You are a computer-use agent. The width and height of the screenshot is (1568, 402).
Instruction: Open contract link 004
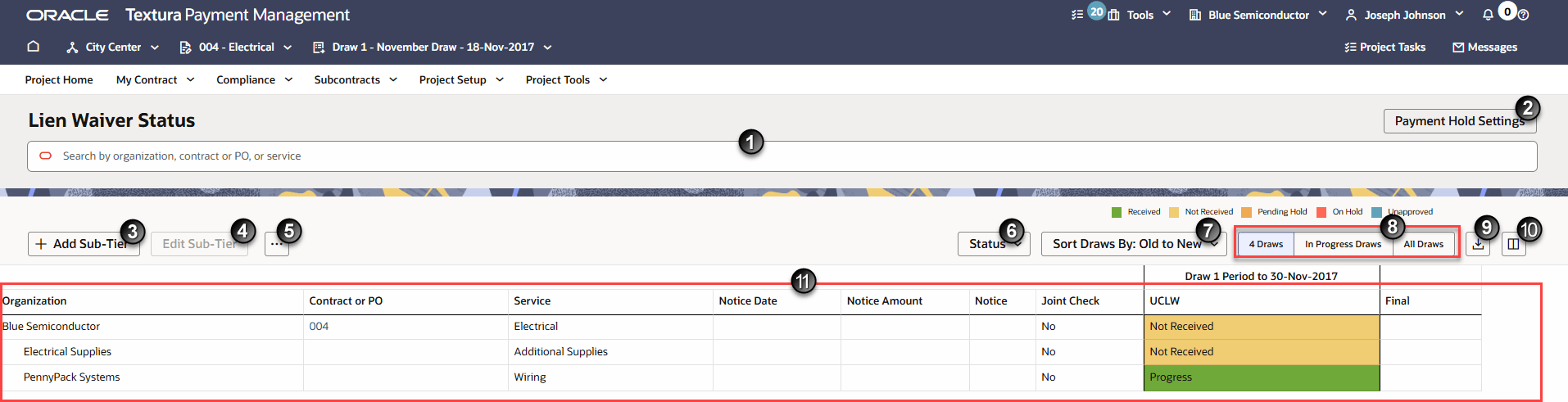tap(319, 327)
